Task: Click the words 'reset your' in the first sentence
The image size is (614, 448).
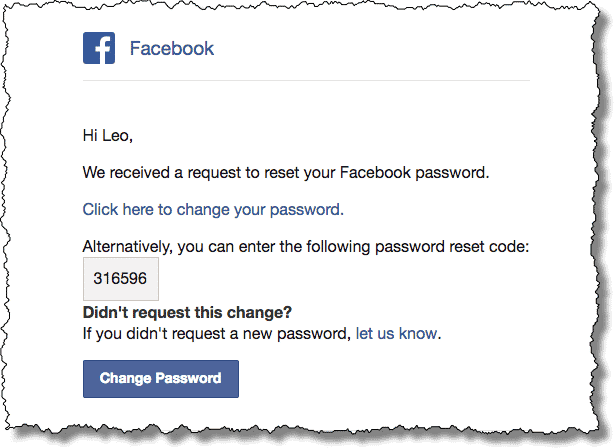Action: coord(300,172)
